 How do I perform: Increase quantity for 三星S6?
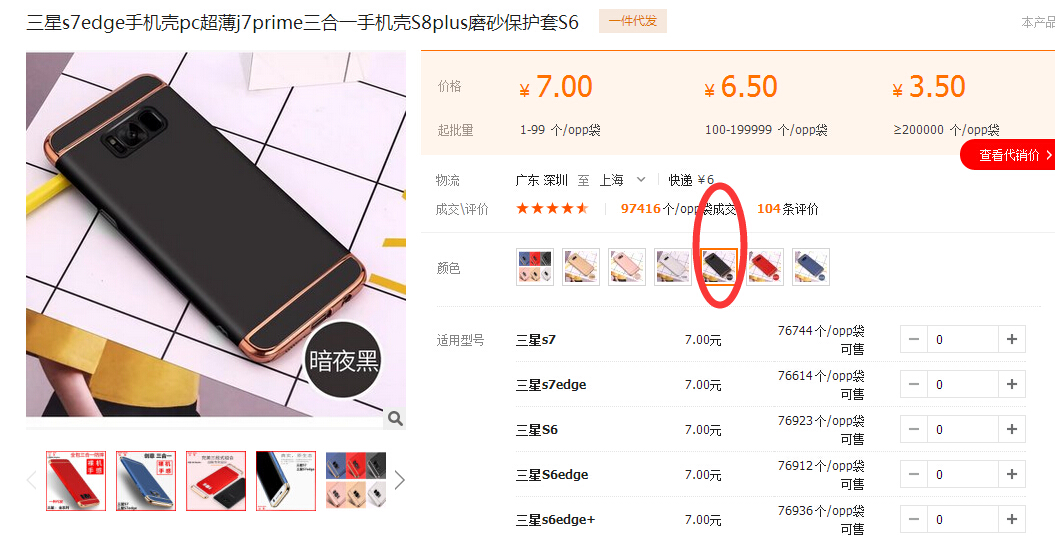(x=1011, y=429)
